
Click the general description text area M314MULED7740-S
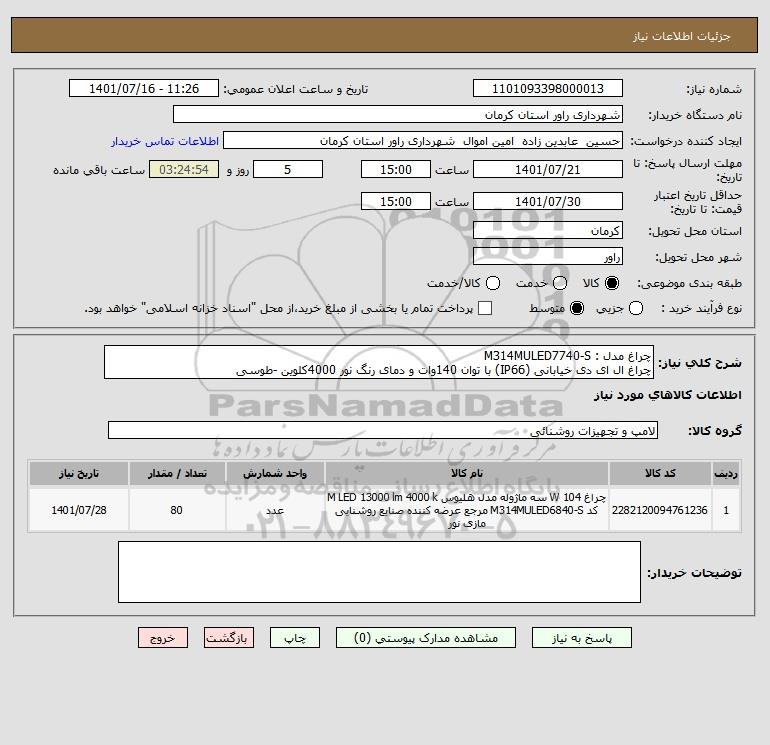tap(379, 362)
